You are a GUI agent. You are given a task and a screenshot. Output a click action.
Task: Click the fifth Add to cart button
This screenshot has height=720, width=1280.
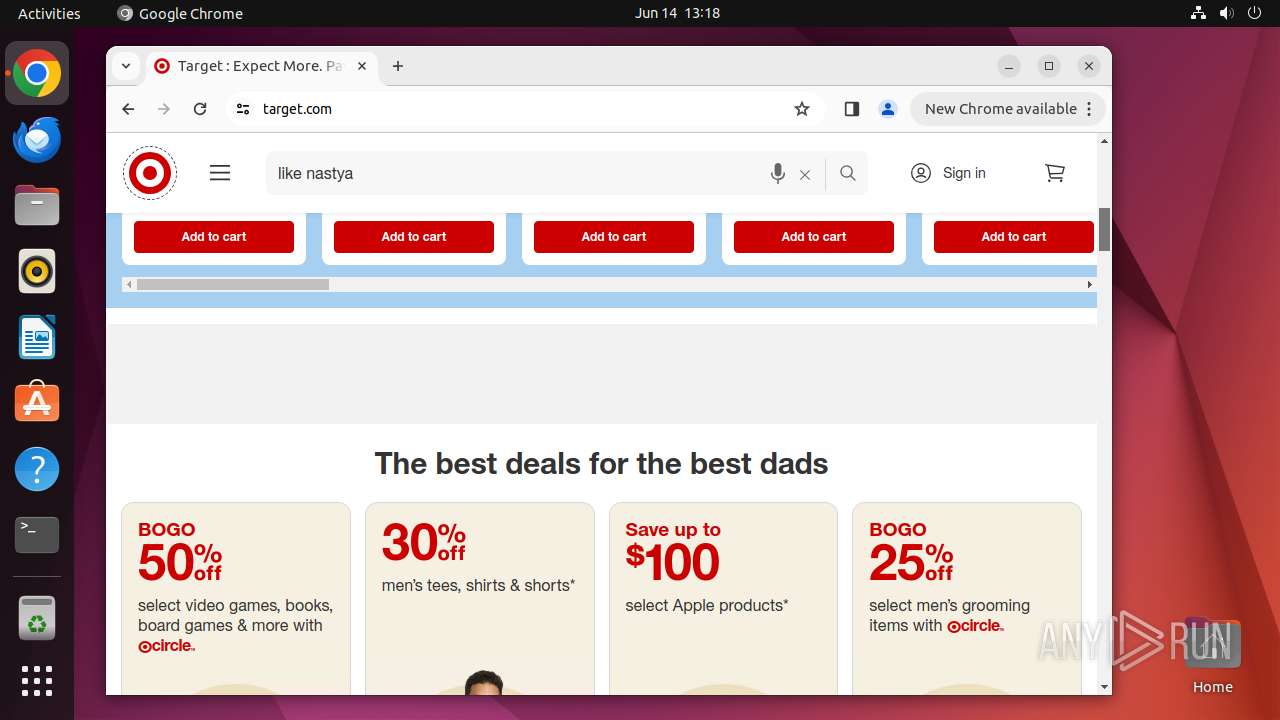[1014, 237]
